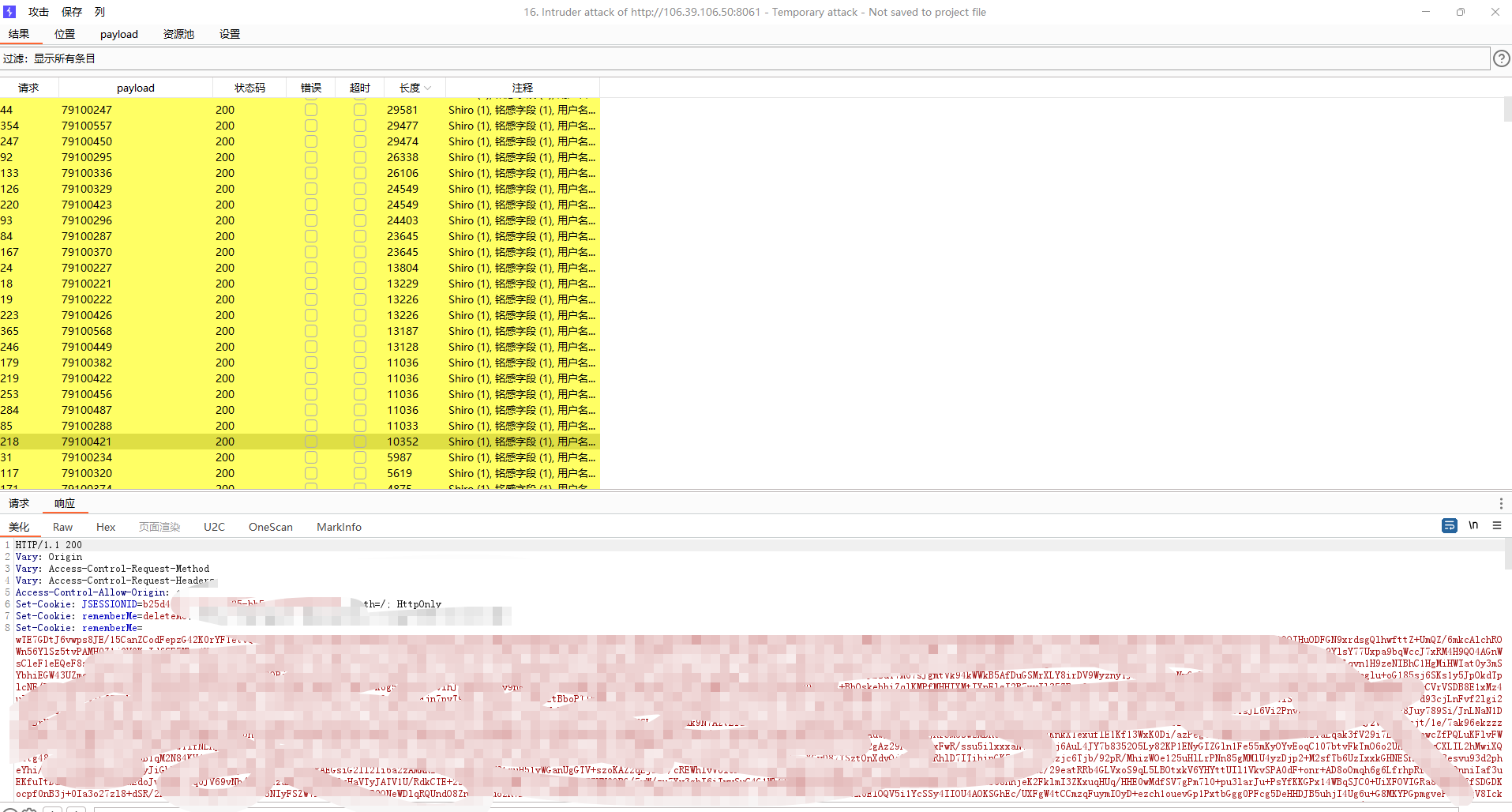Click the length value 13804
The image size is (1512, 812).
pyautogui.click(x=403, y=268)
